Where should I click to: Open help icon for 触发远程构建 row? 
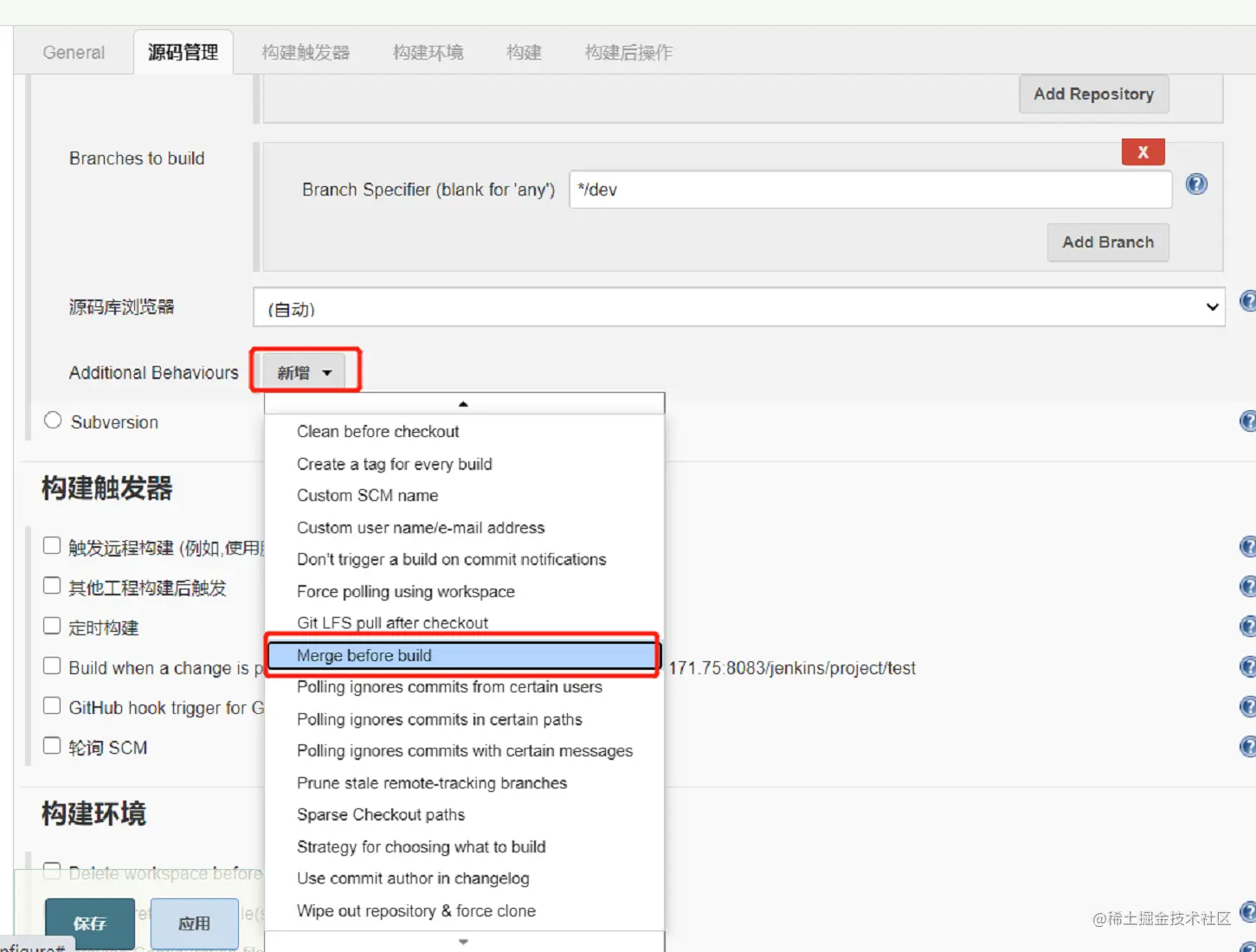click(x=1248, y=547)
